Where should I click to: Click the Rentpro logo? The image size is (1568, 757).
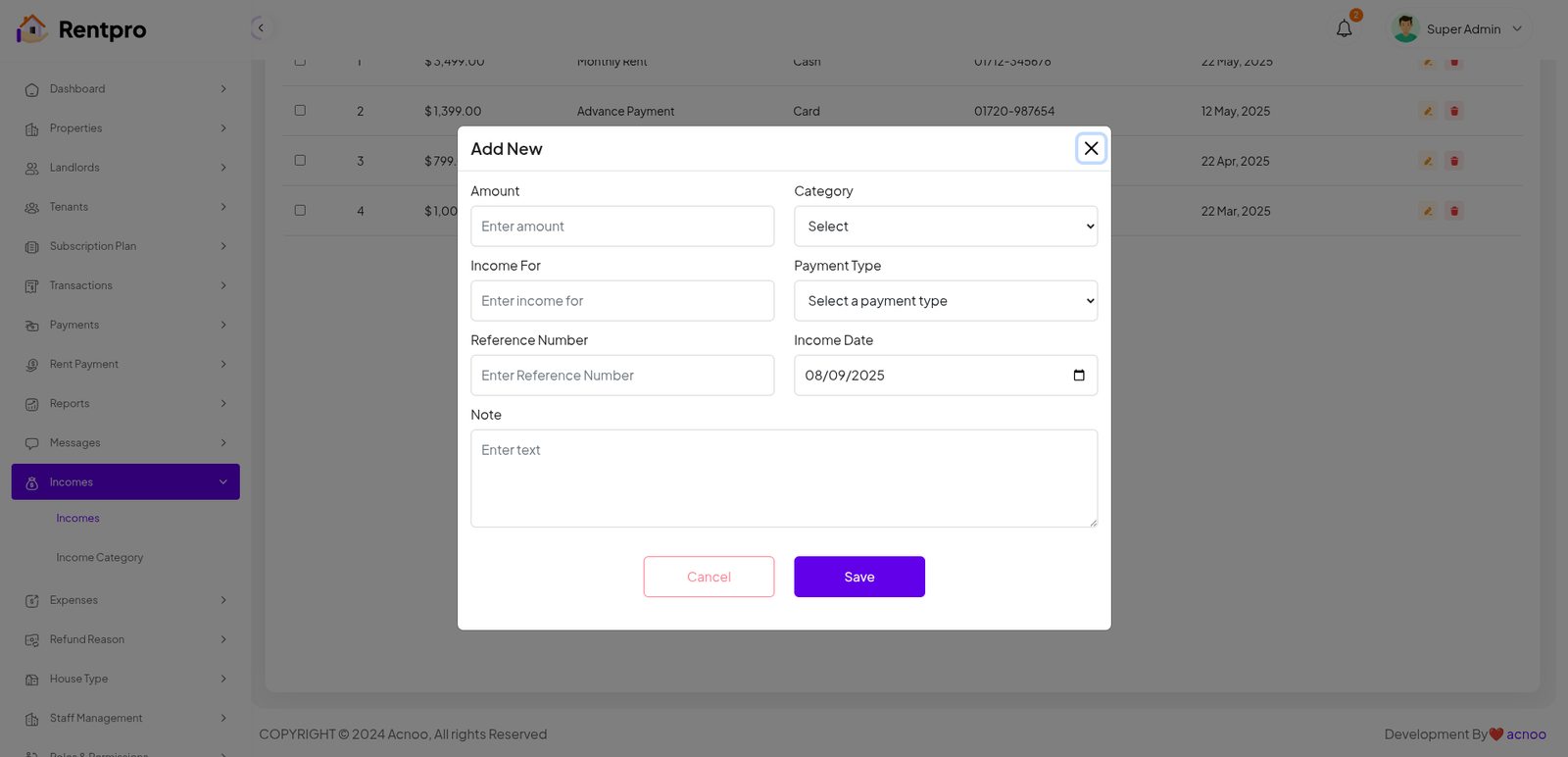click(x=81, y=29)
